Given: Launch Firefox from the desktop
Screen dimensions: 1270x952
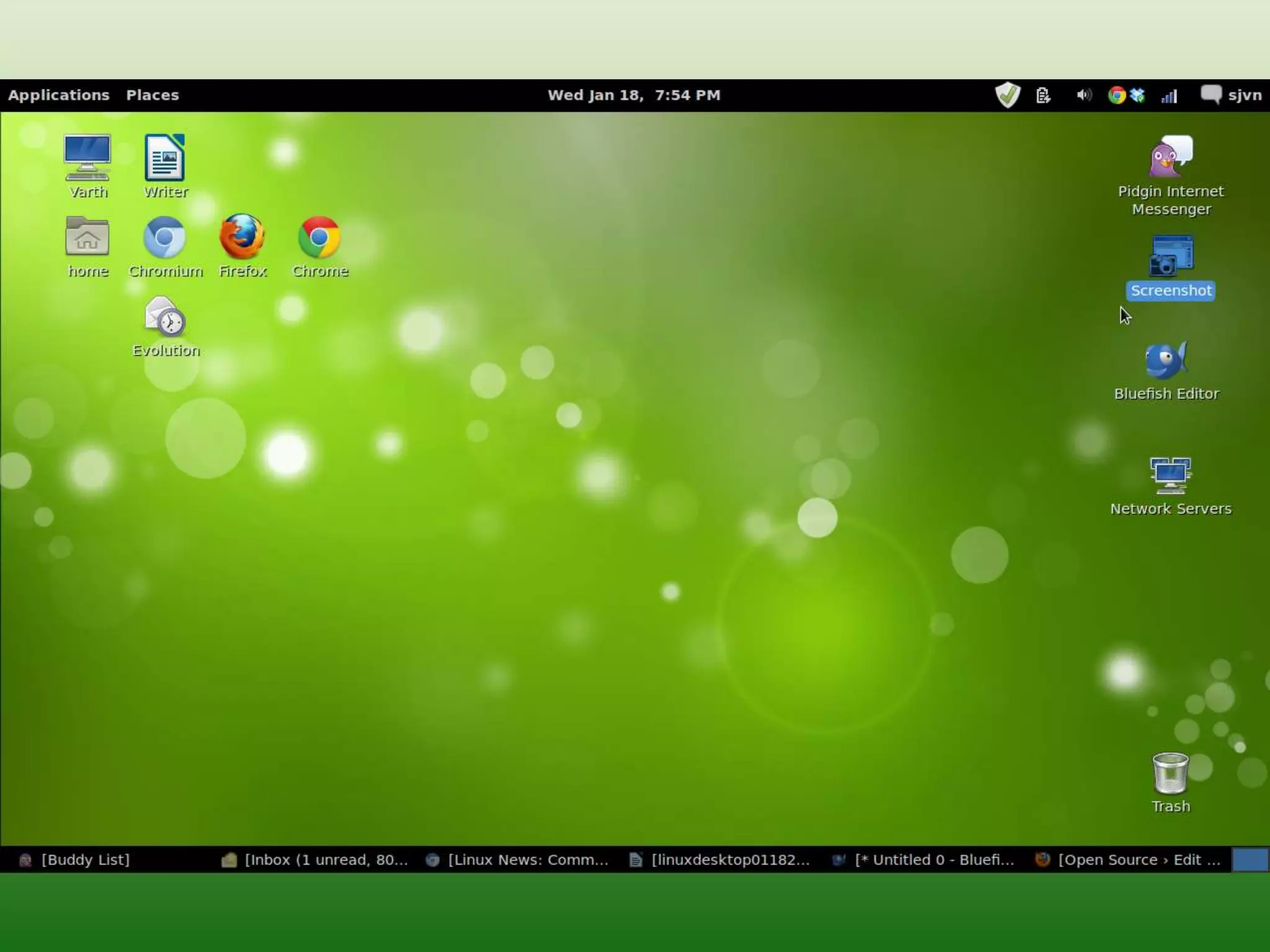Looking at the screenshot, I should (242, 237).
